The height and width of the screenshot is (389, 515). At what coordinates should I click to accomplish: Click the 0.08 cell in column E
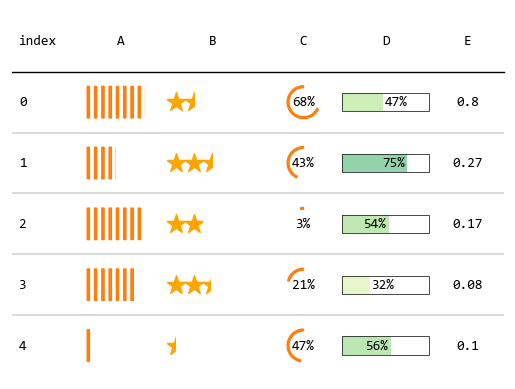467,285
